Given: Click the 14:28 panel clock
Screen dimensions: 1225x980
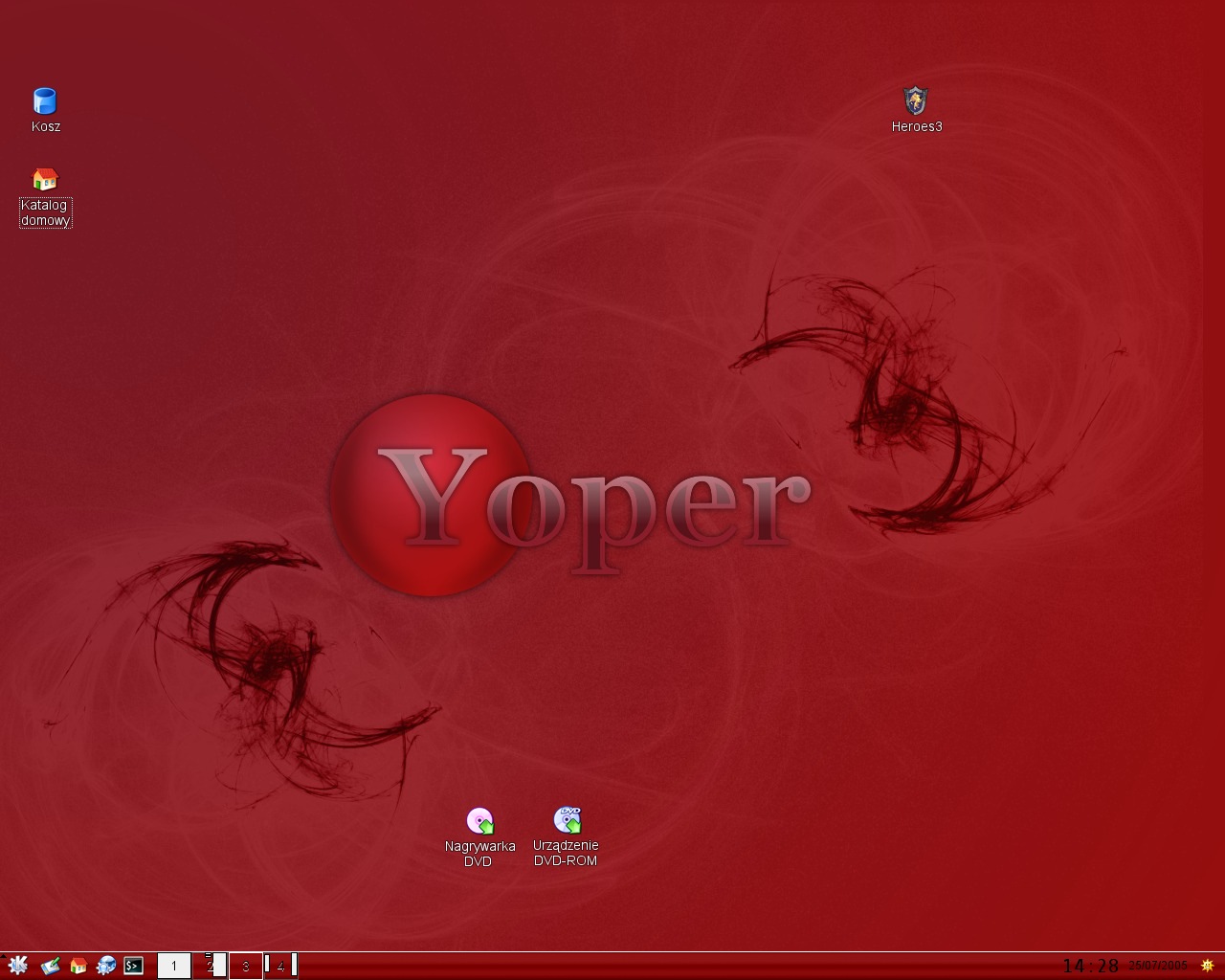Looking at the screenshot, I should pyautogui.click(x=1090, y=966).
